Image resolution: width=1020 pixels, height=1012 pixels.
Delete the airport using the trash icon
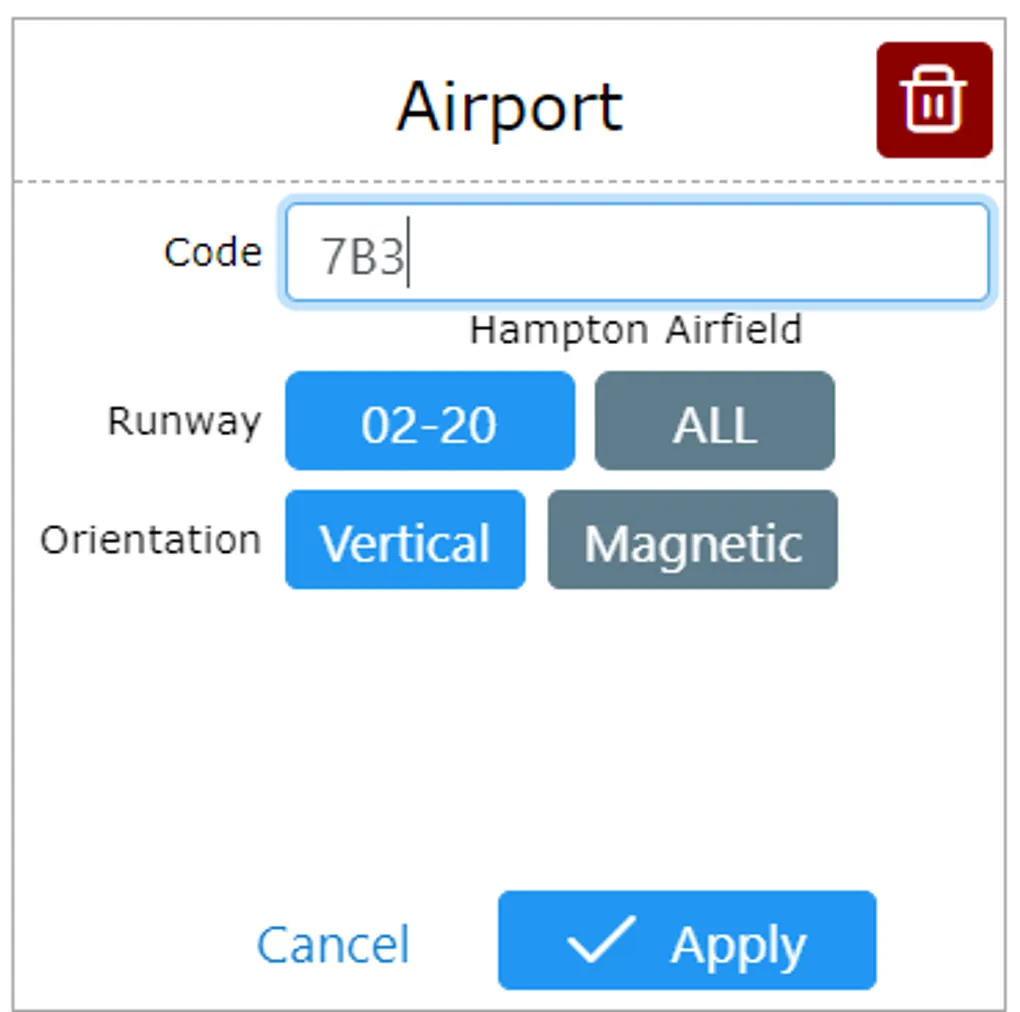point(934,100)
